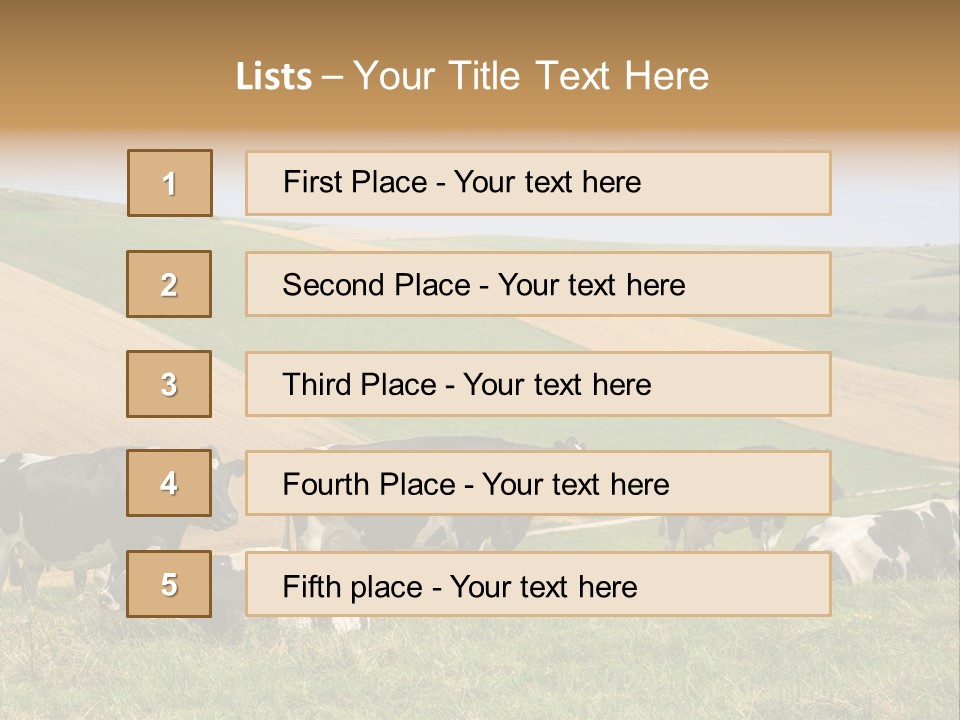Click the word Fourth in list item four

click(331, 485)
